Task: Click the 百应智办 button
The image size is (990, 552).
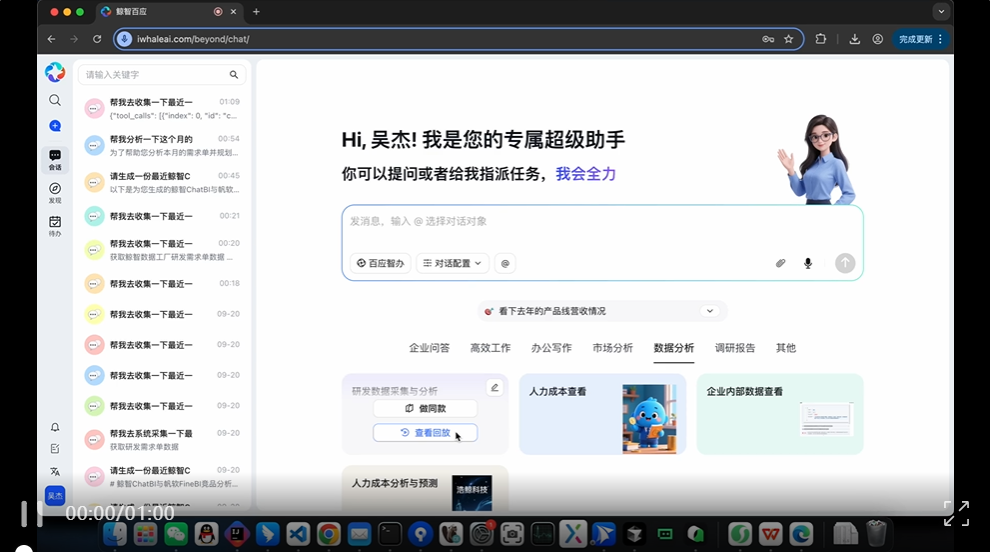Action: pos(380,263)
